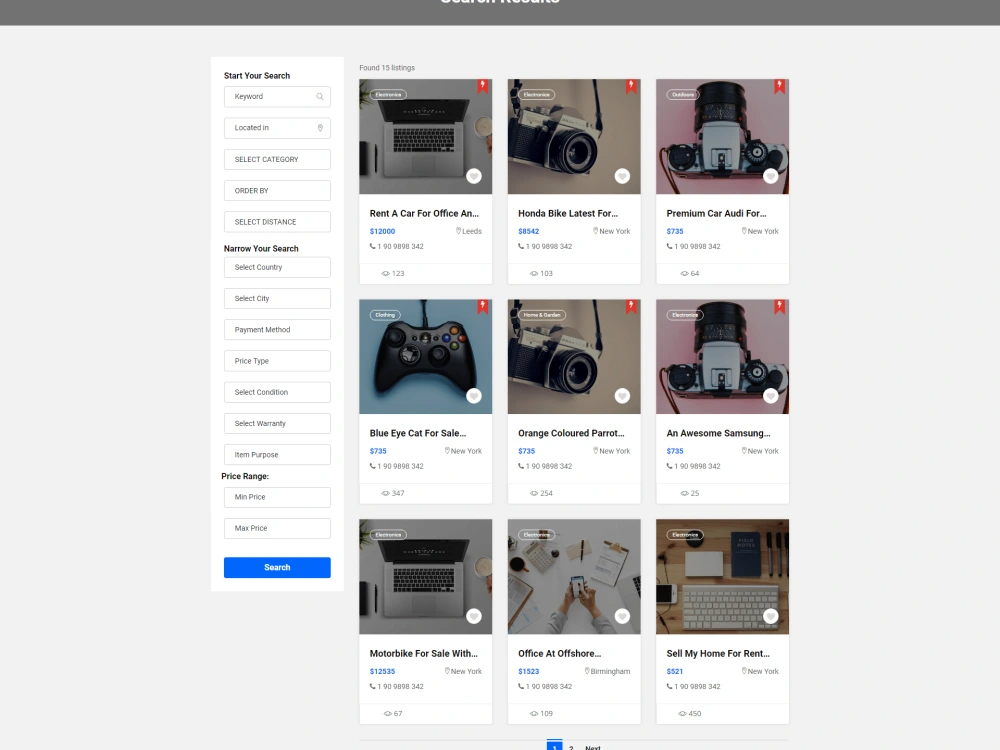Click Clothing tag on game controller card

coord(385,315)
